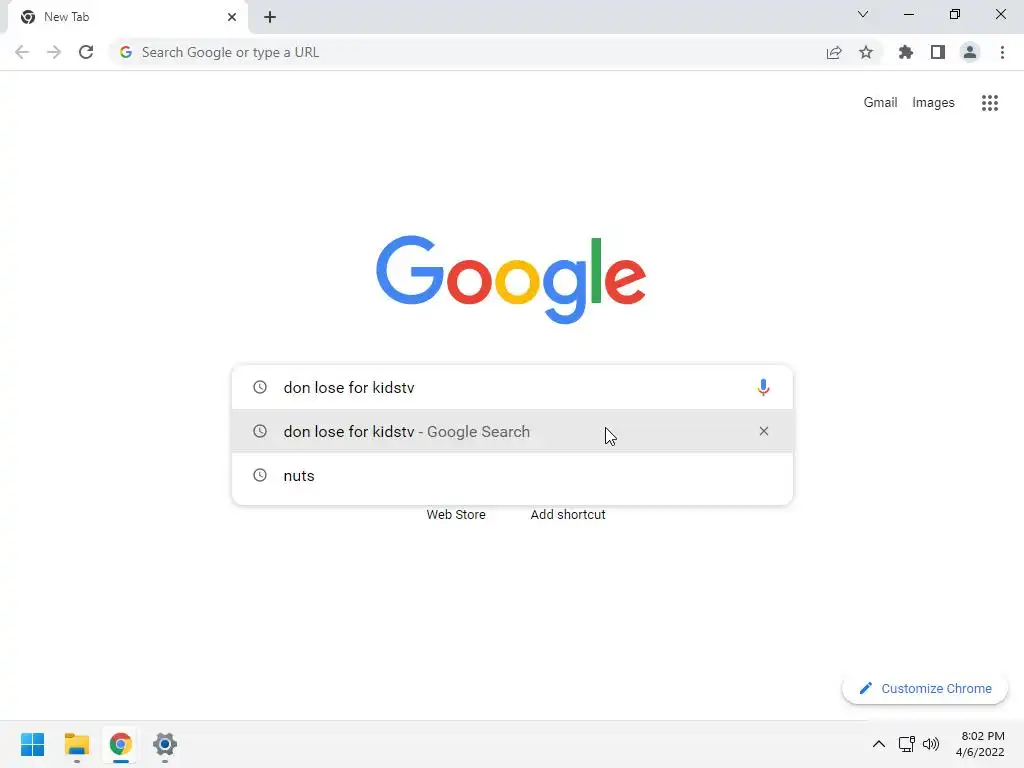
Task: Open the profile avatar icon
Action: pos(970,52)
